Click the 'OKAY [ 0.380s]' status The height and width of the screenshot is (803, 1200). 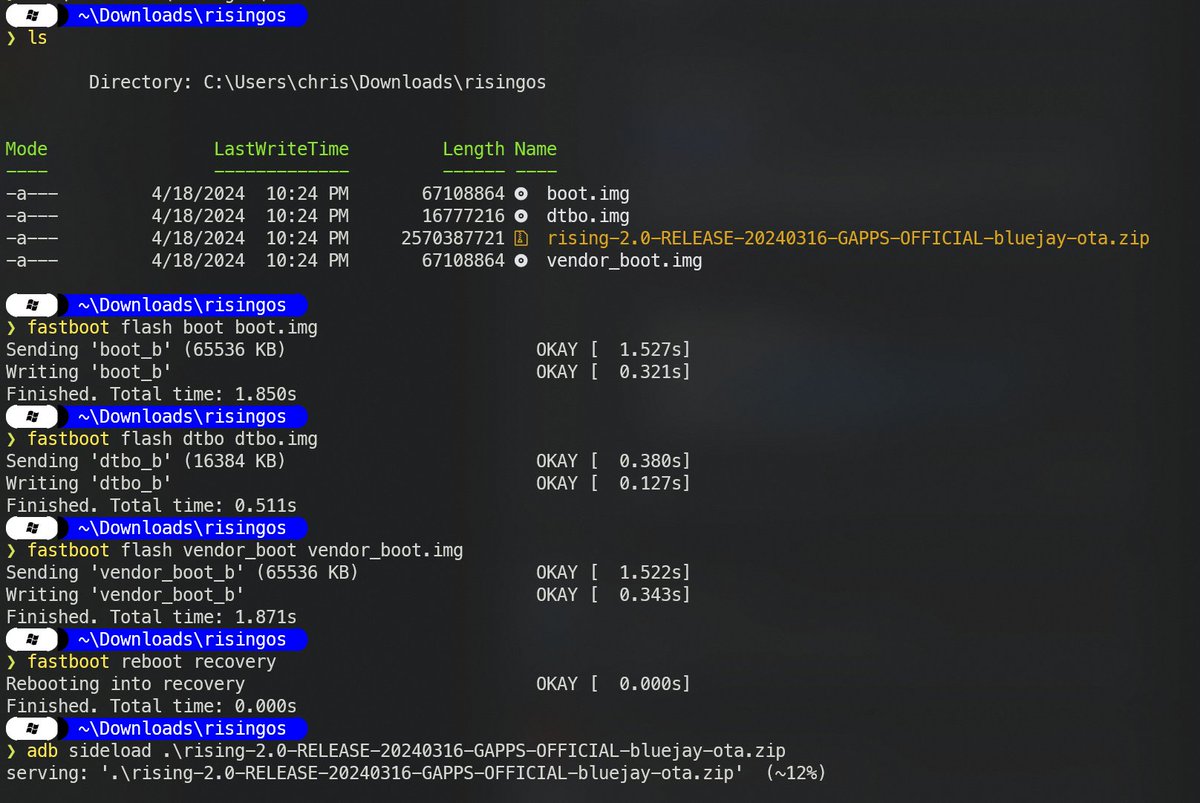[613, 461]
